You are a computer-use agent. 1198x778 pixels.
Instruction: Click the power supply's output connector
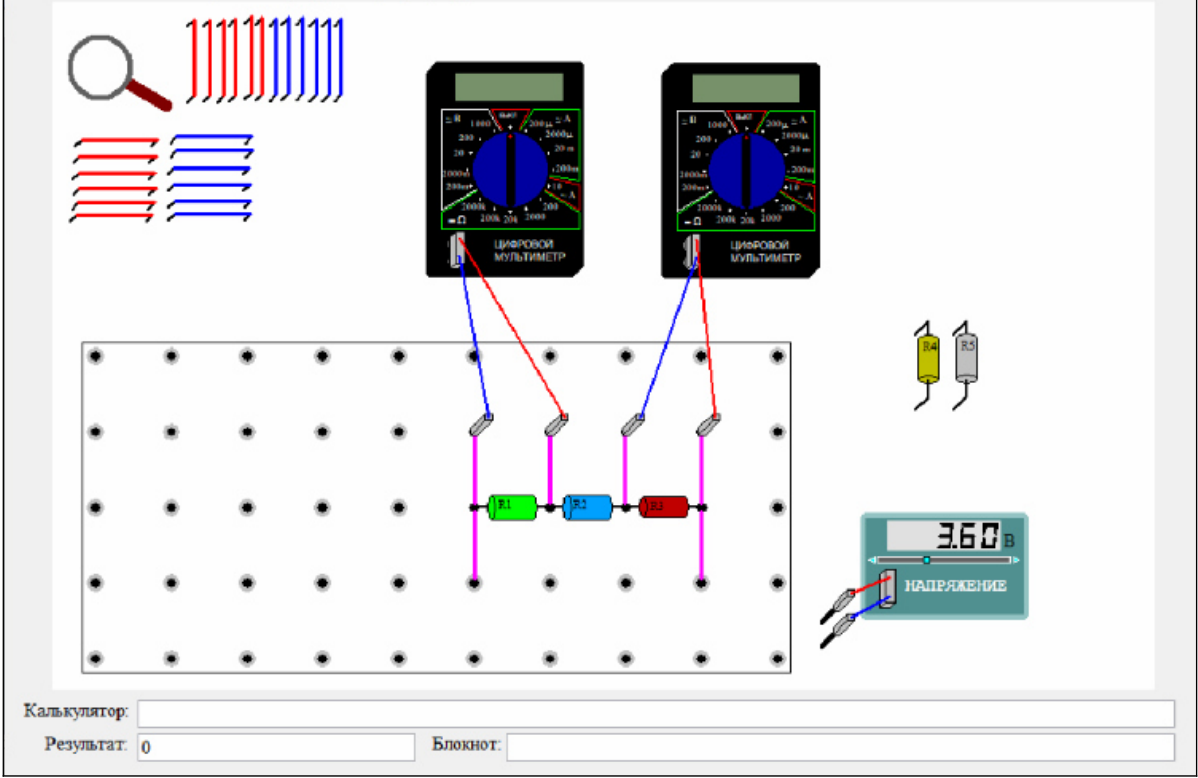[887, 588]
